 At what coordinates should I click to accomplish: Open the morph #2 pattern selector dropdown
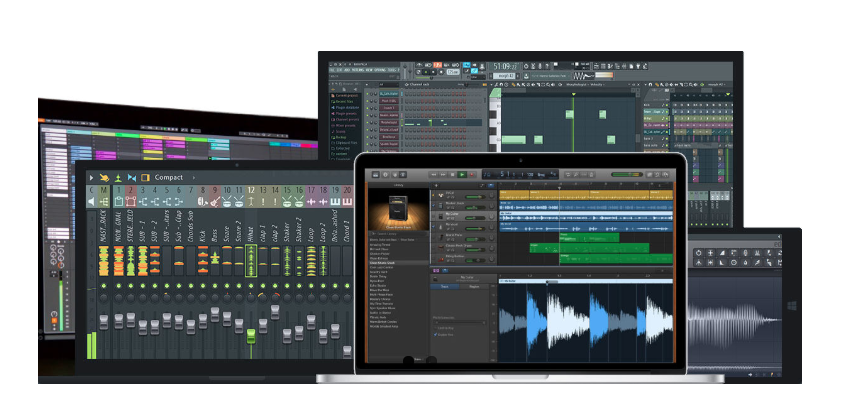pyautogui.click(x=506, y=76)
